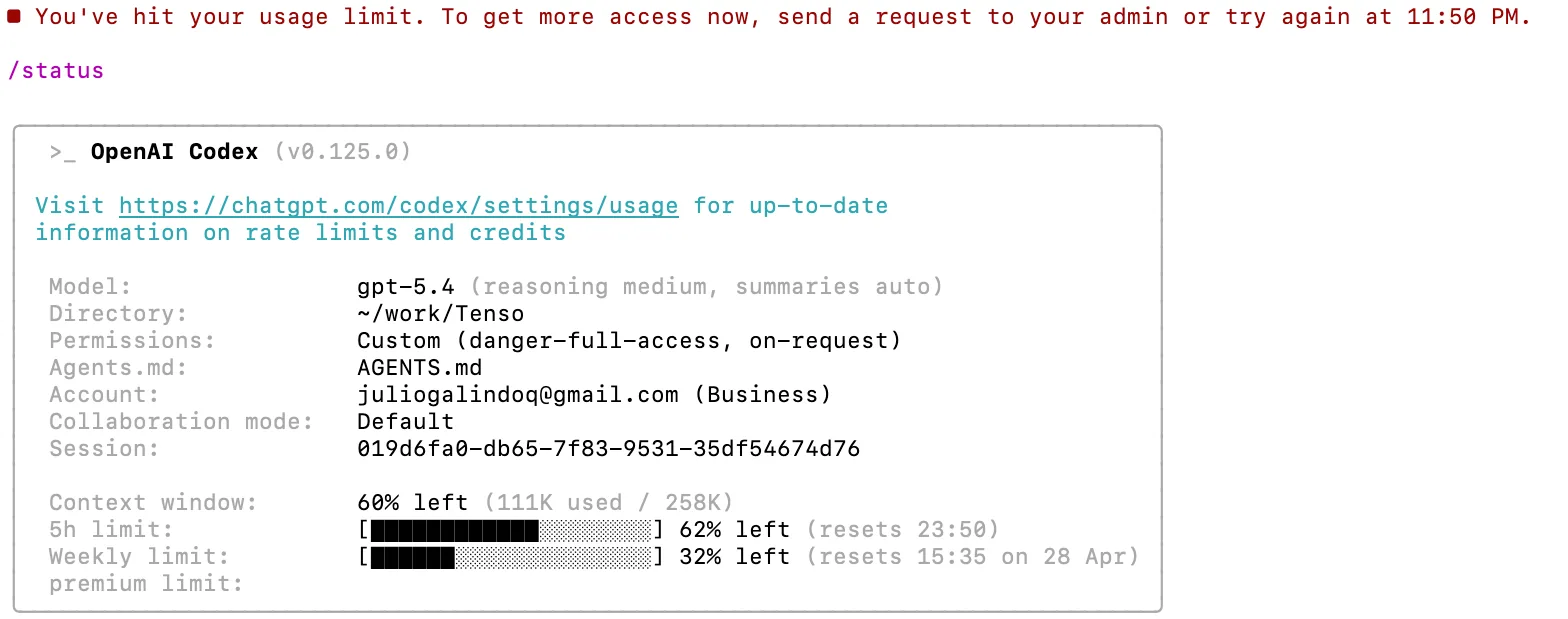Click the red error square icon

click(14, 16)
